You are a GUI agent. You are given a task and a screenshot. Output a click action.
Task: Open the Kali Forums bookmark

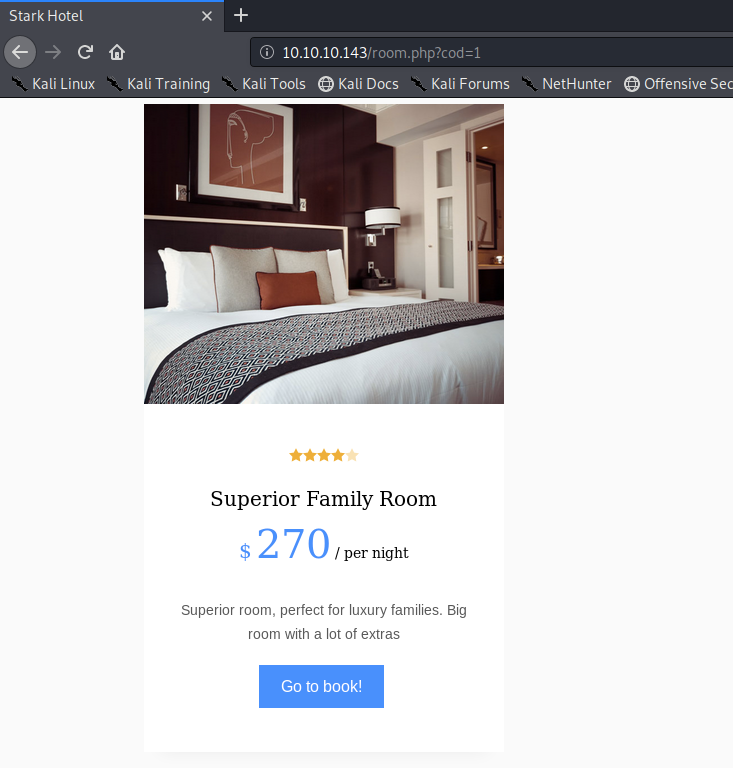460,84
